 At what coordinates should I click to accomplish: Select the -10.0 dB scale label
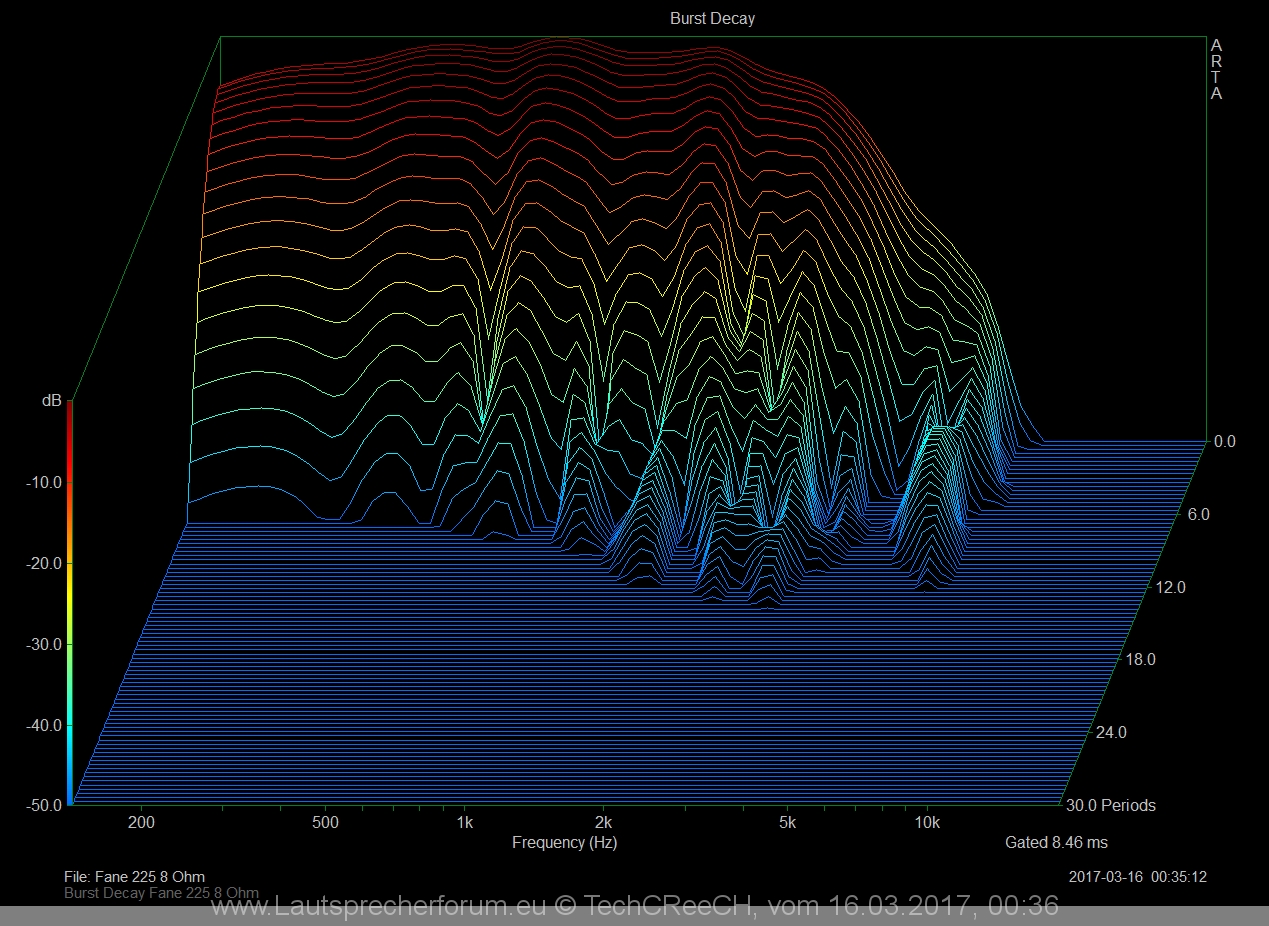click(44, 482)
